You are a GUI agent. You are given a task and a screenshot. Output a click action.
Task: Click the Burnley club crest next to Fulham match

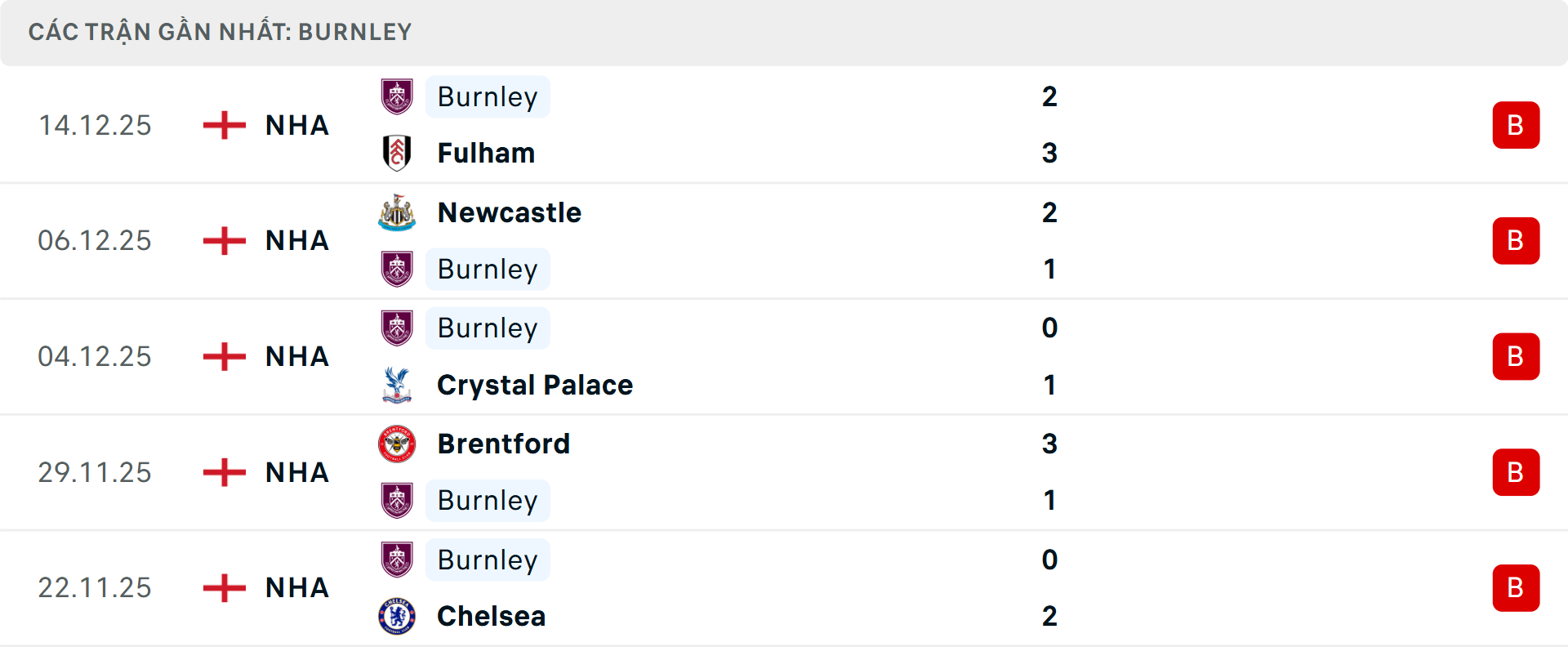(398, 96)
